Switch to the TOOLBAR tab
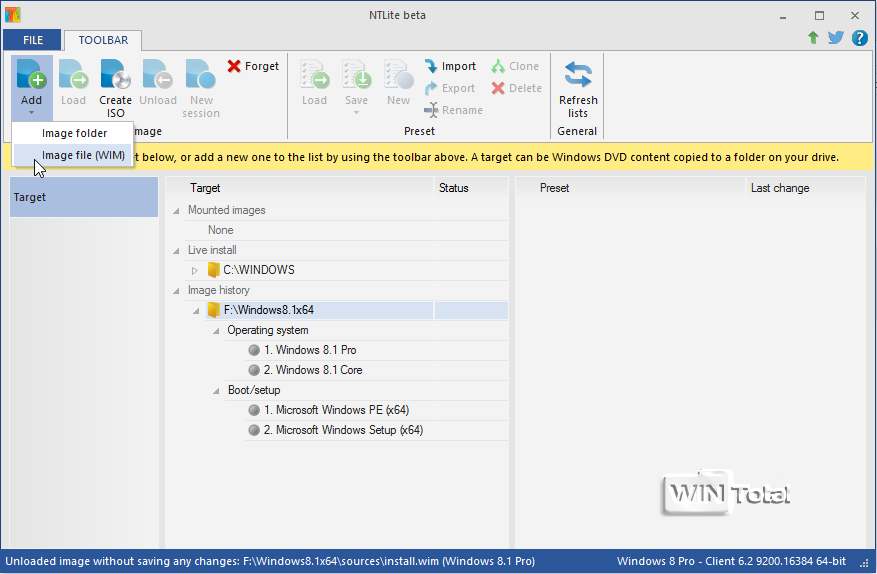This screenshot has height=574, width=877. click(x=103, y=40)
